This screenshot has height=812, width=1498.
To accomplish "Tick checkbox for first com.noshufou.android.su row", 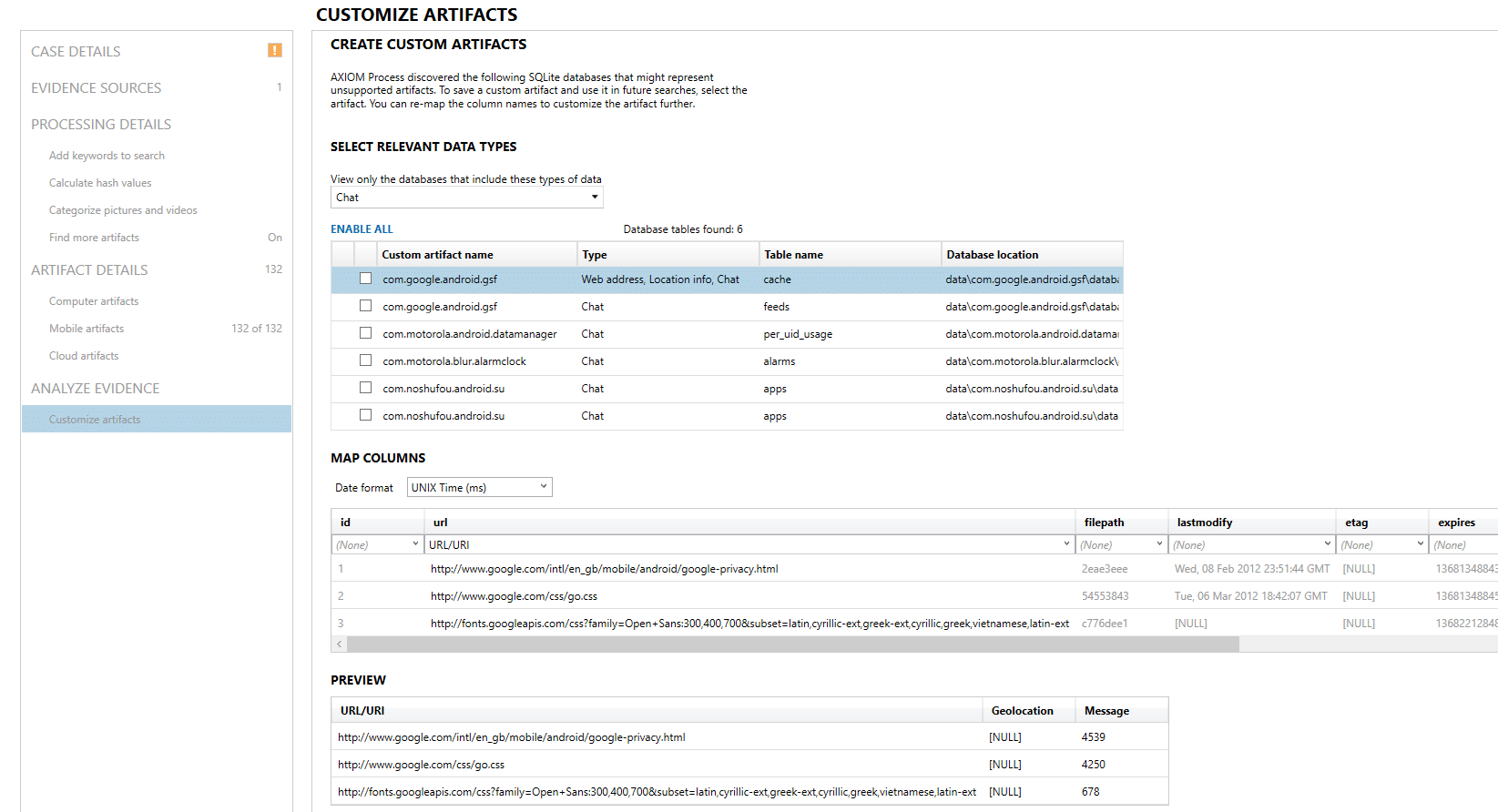I will (365, 388).
